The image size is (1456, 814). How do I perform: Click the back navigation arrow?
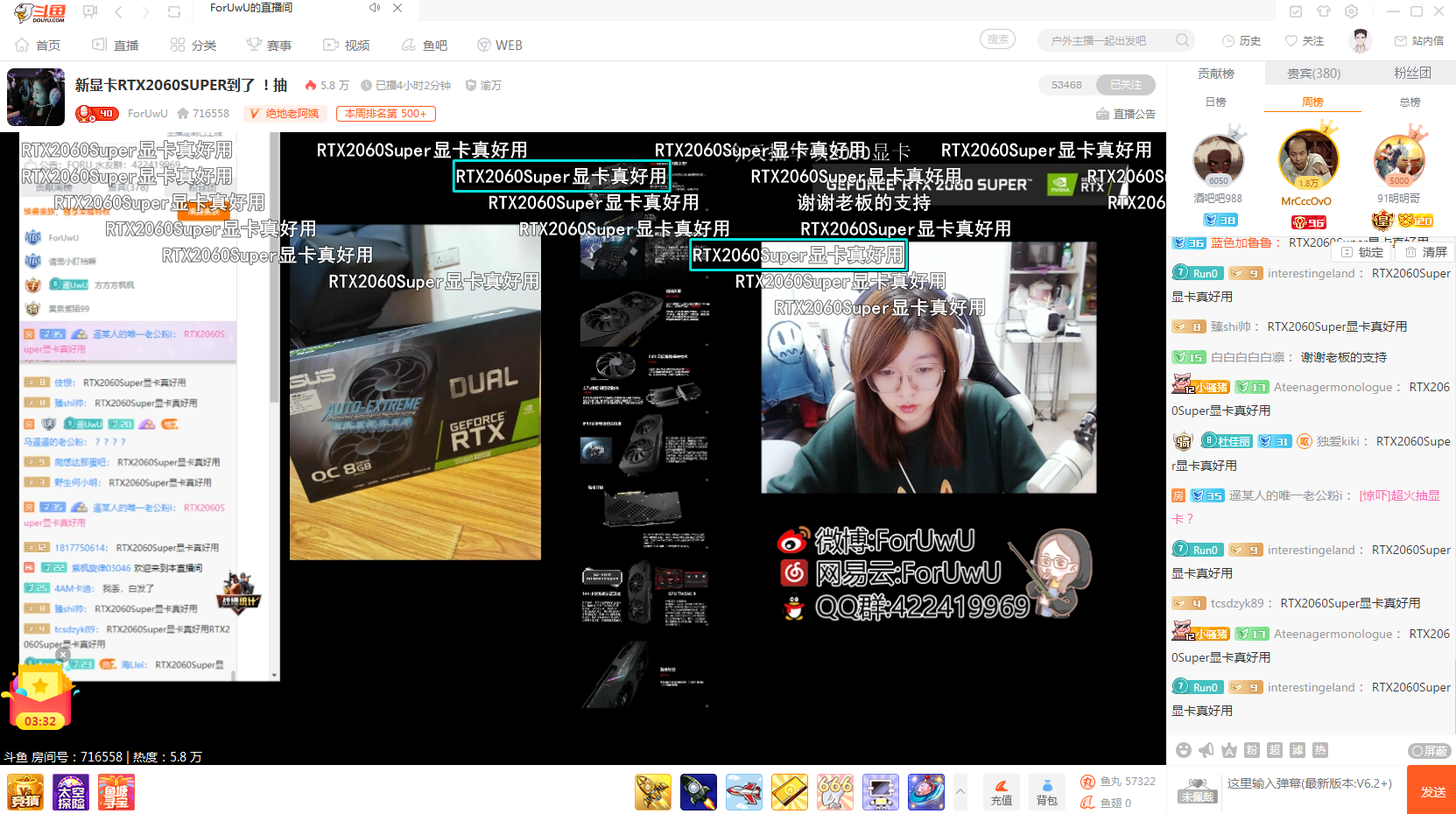[118, 11]
